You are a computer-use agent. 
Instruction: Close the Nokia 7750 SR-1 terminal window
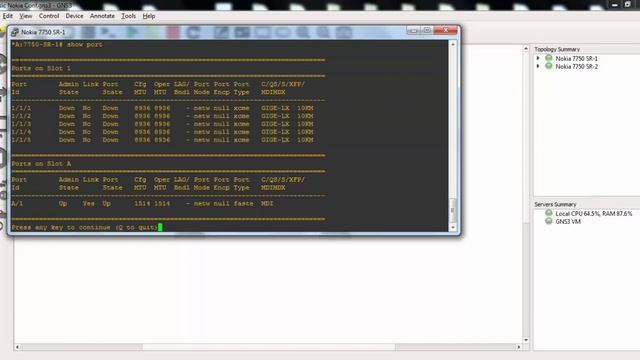pyautogui.click(x=446, y=31)
